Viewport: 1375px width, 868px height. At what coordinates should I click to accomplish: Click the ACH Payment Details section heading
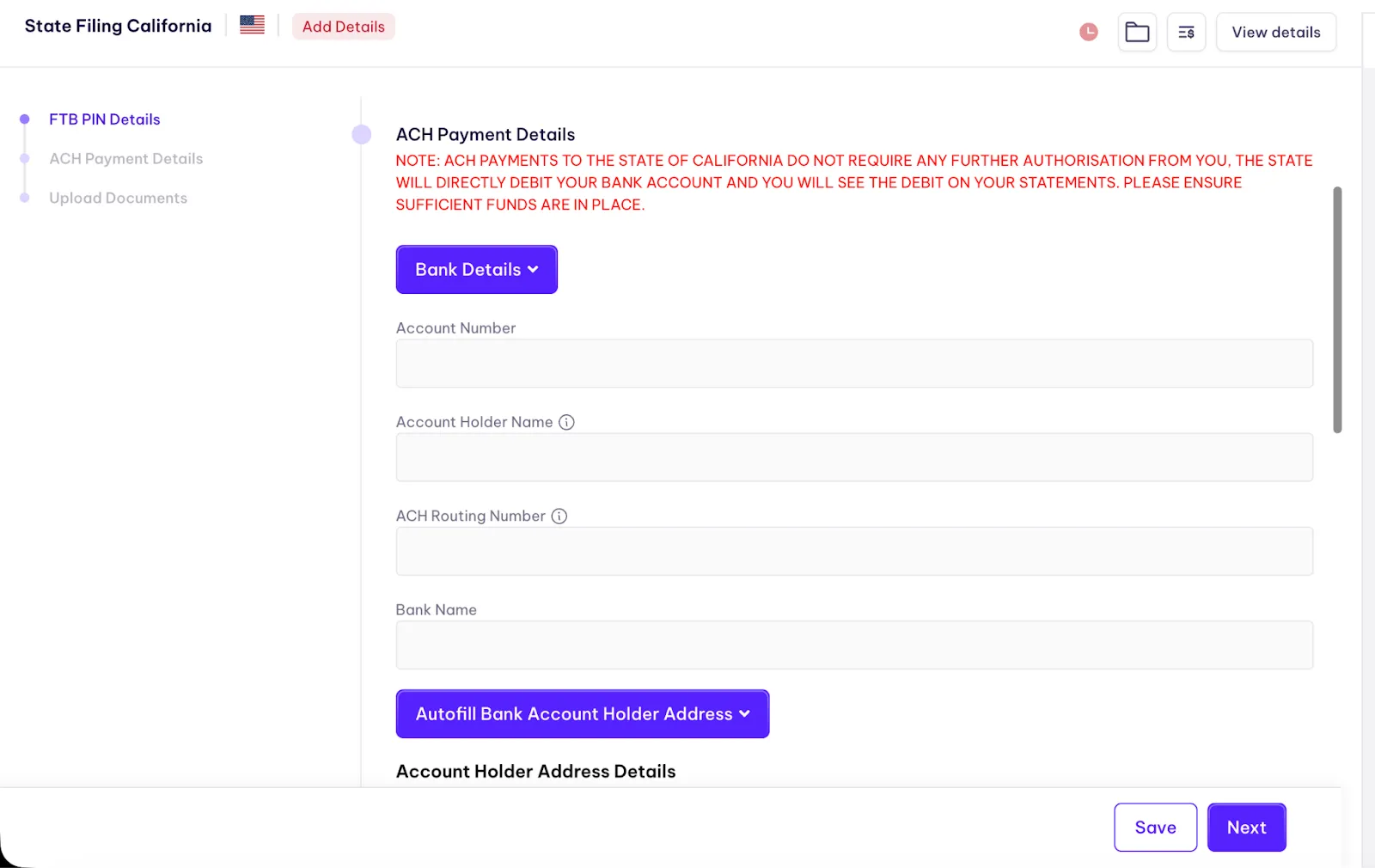click(x=486, y=134)
